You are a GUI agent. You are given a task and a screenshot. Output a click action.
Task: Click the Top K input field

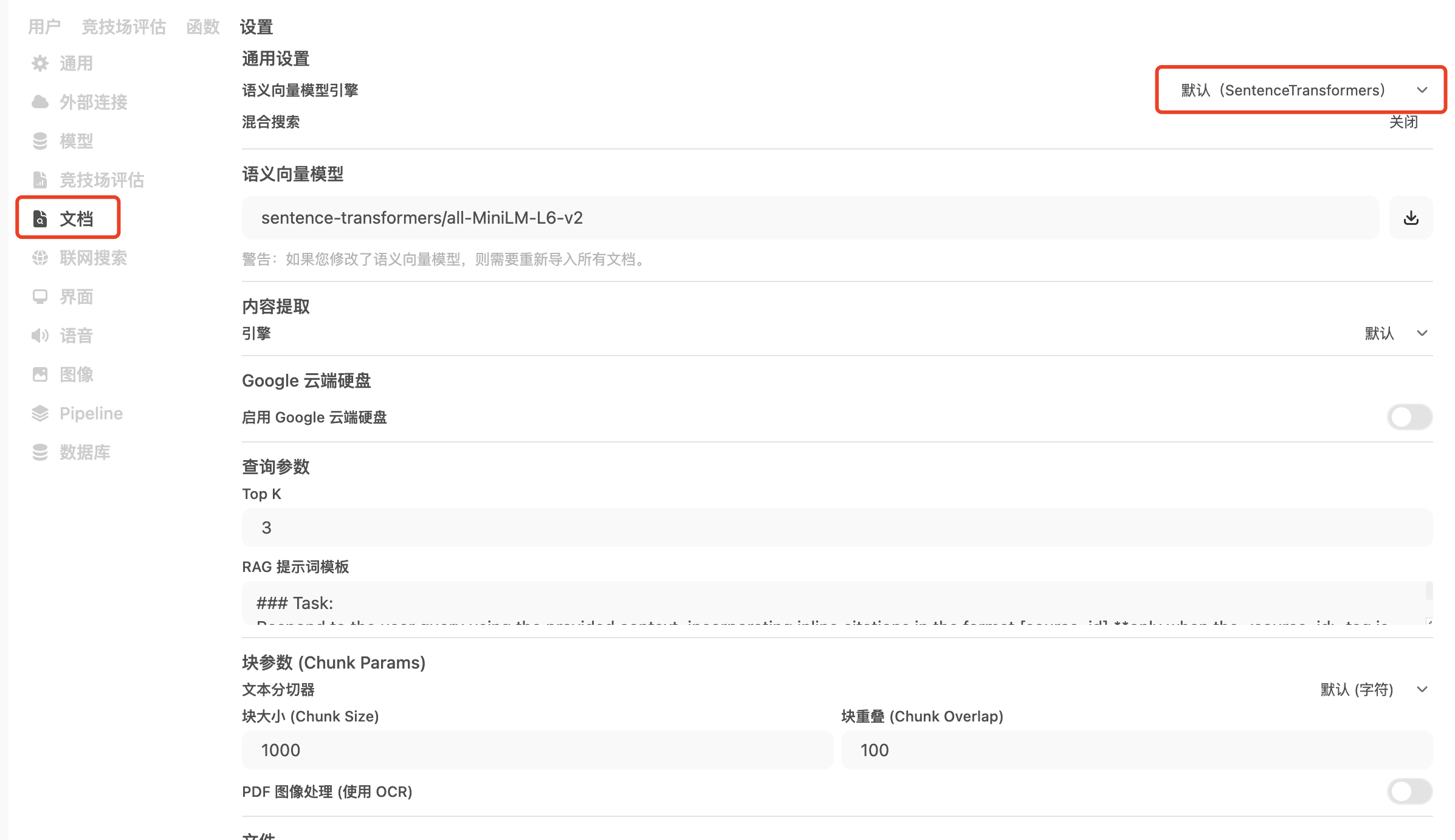836,528
